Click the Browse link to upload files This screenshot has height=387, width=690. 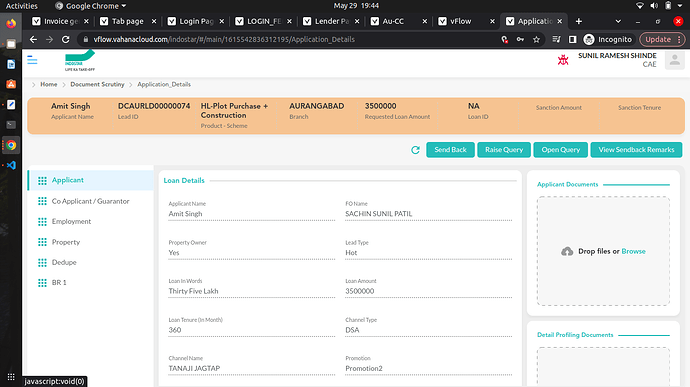[633, 251]
